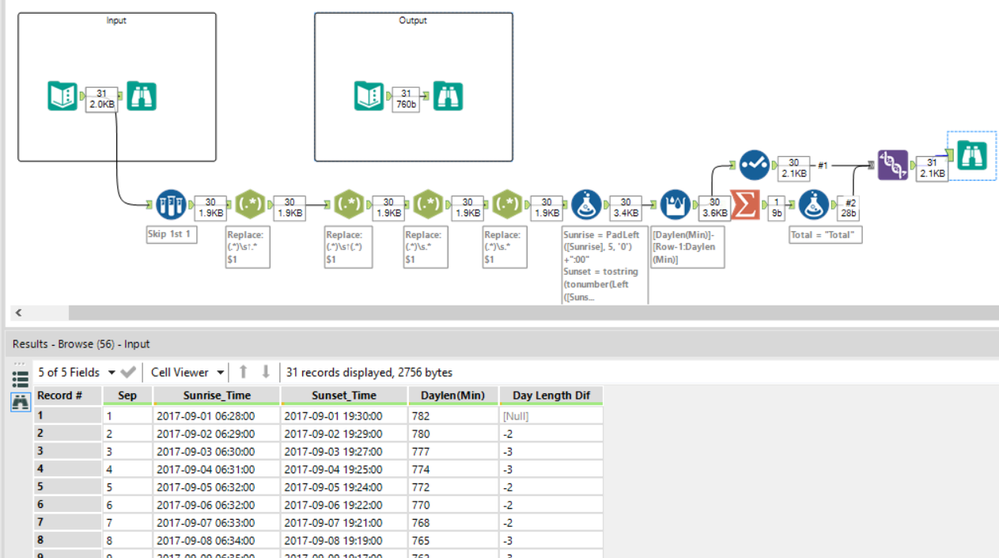Viewport: 999px width, 558px height.
Task: Select the Input Data tool in Output container
Action: pyautogui.click(x=369, y=96)
